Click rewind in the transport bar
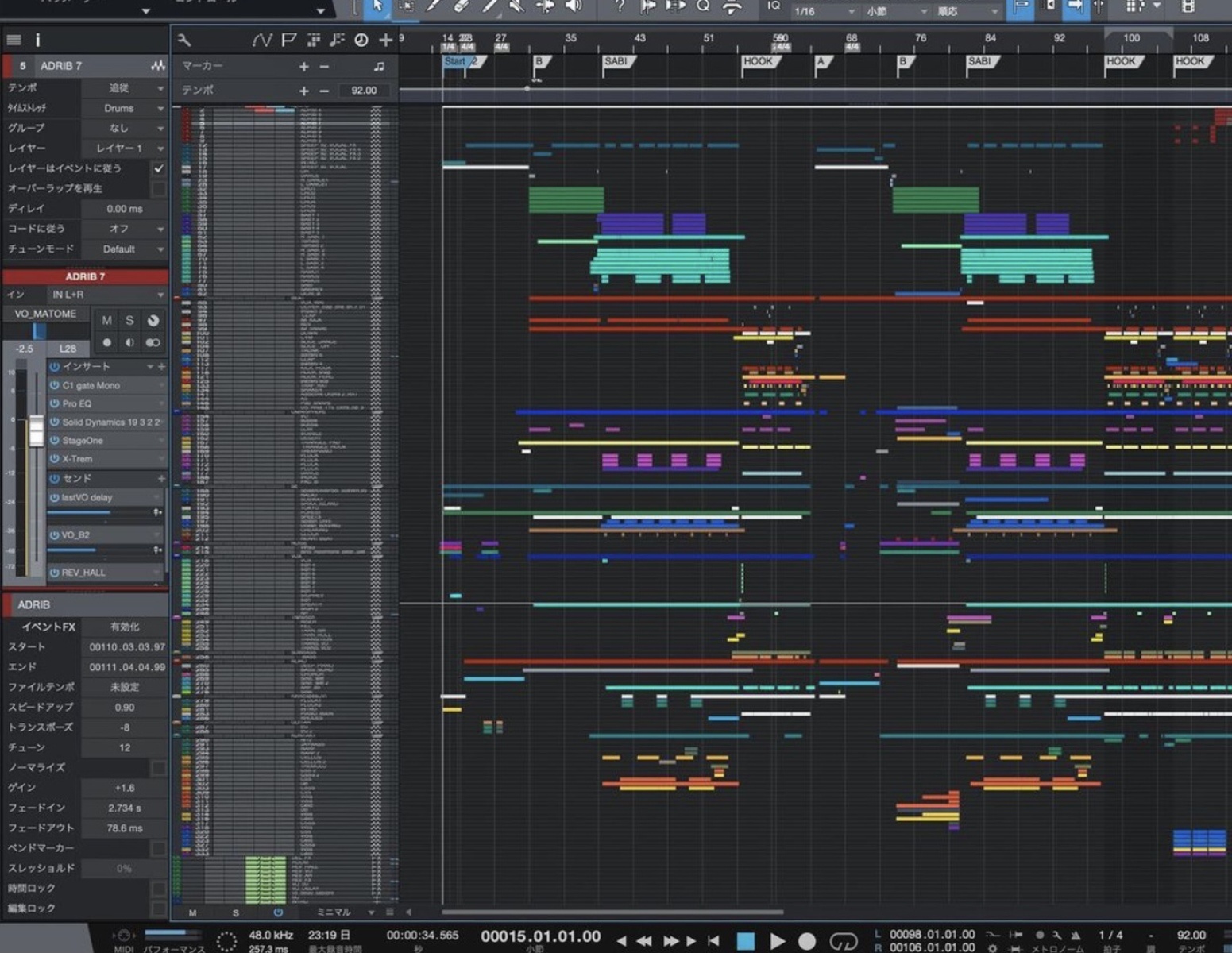Viewport: 1232px width, 953px height. (644, 941)
